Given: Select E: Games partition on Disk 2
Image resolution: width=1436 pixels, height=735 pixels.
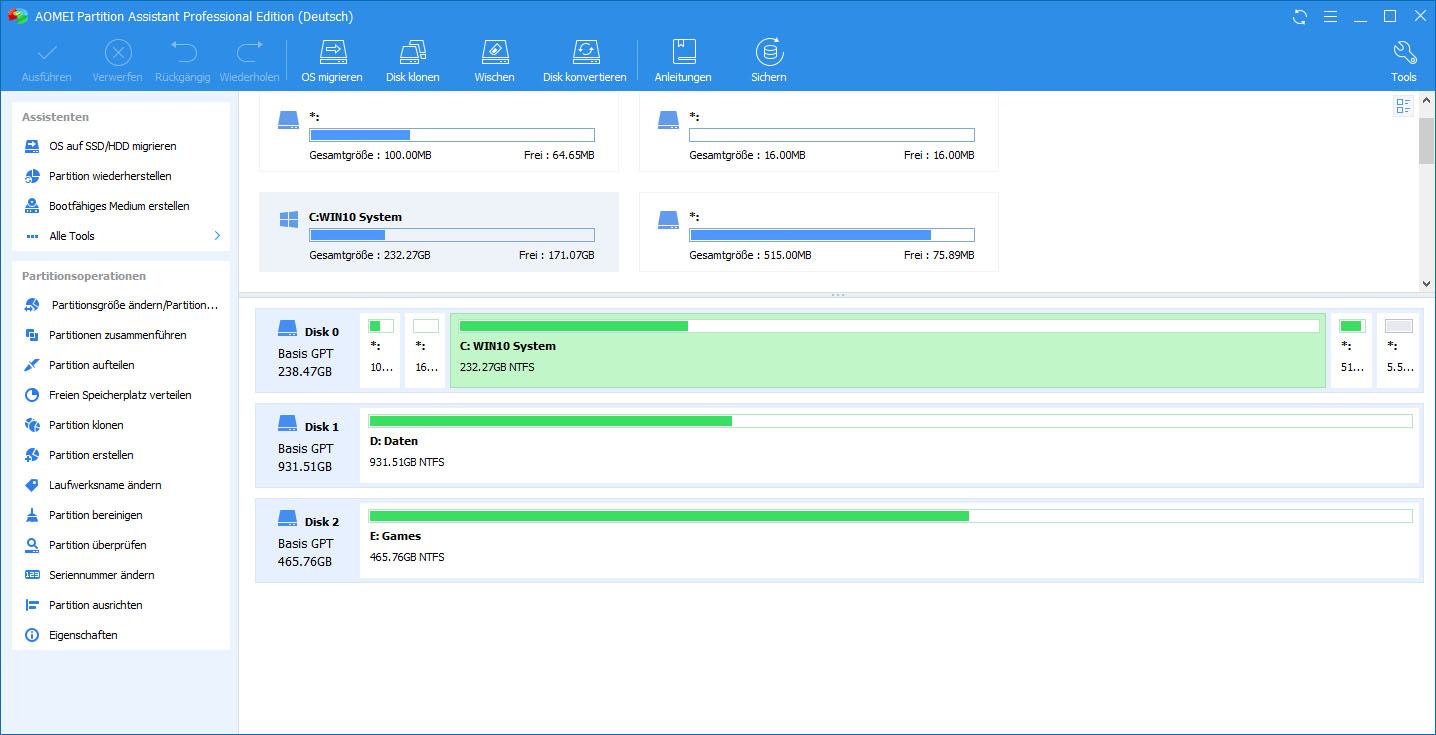Looking at the screenshot, I should pyautogui.click(x=890, y=540).
